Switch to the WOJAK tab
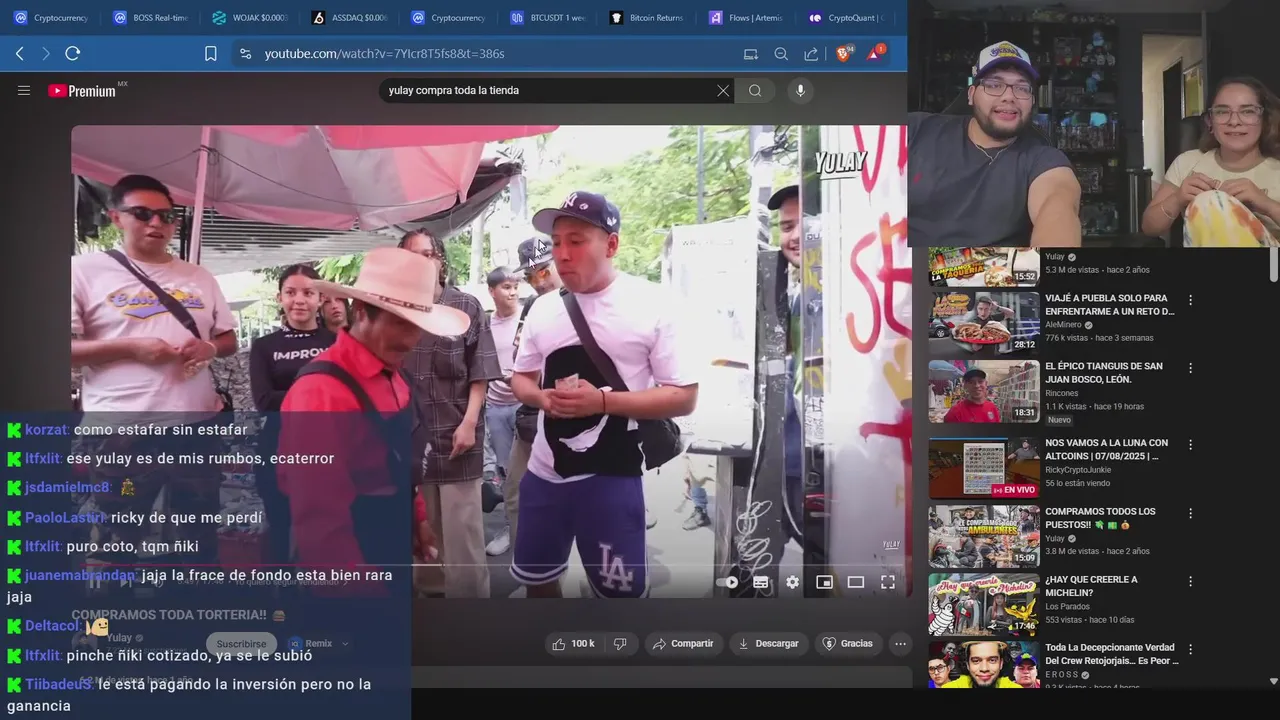This screenshot has height=720, width=1280. point(250,18)
